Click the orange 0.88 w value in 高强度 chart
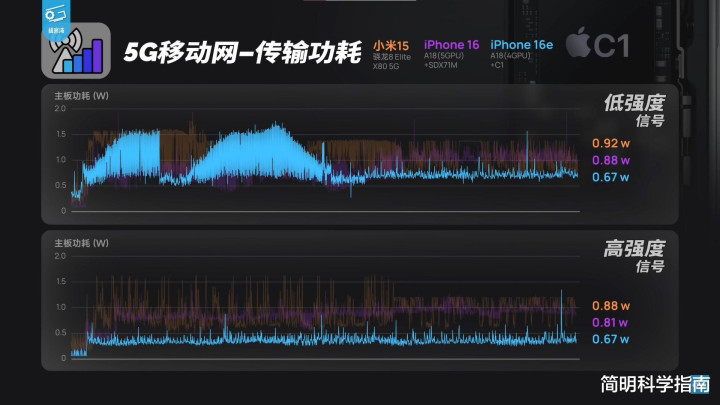720x405 pixels. click(x=611, y=306)
